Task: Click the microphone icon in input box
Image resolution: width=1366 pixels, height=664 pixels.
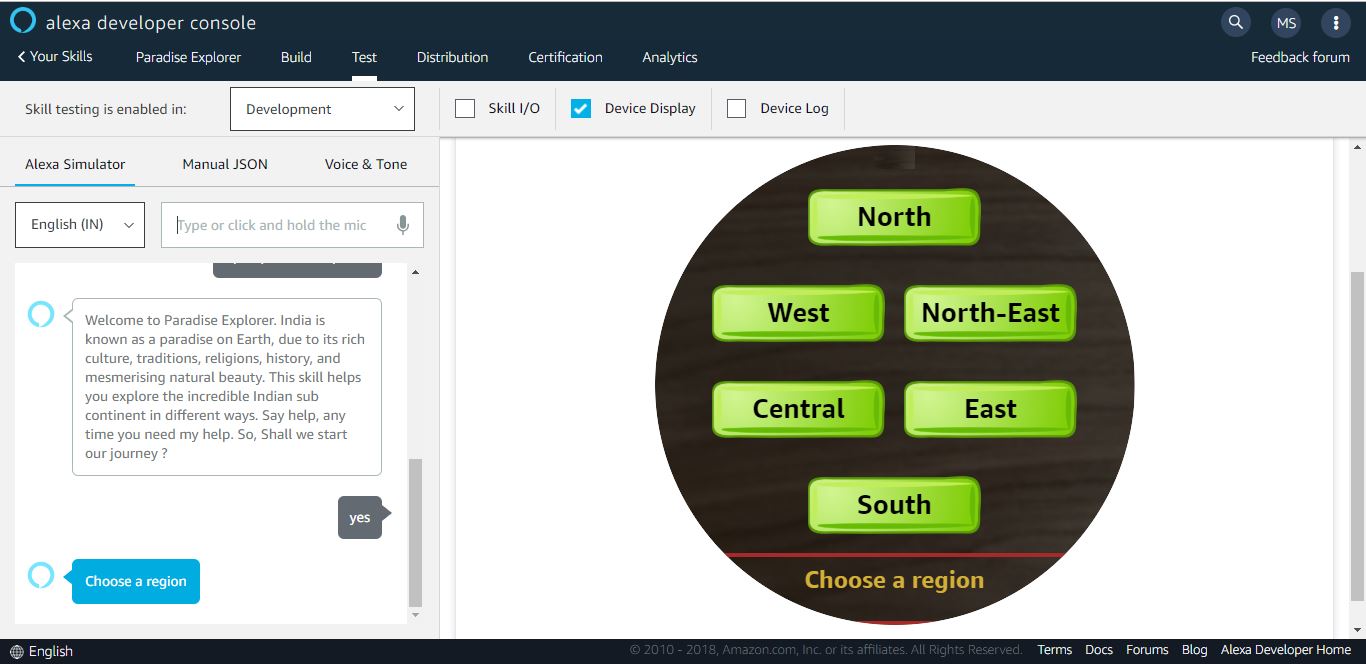Action: 403,225
